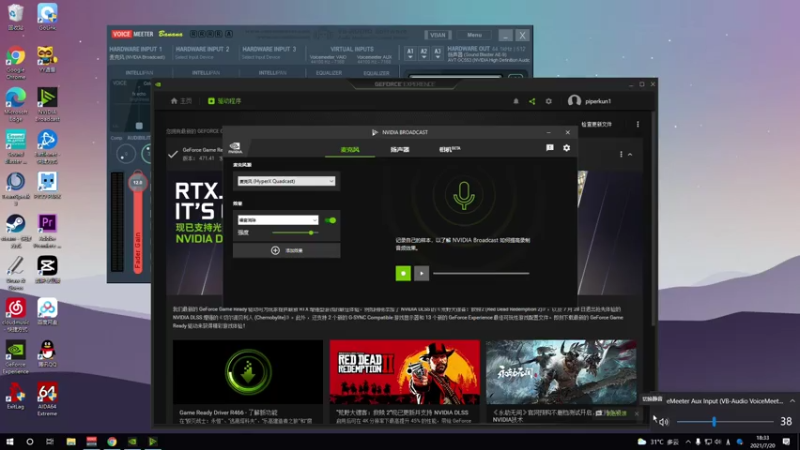Screen dimensions: 800x450
Task: Open NVIDIA Broadcast settings gear
Action: [x=566, y=148]
